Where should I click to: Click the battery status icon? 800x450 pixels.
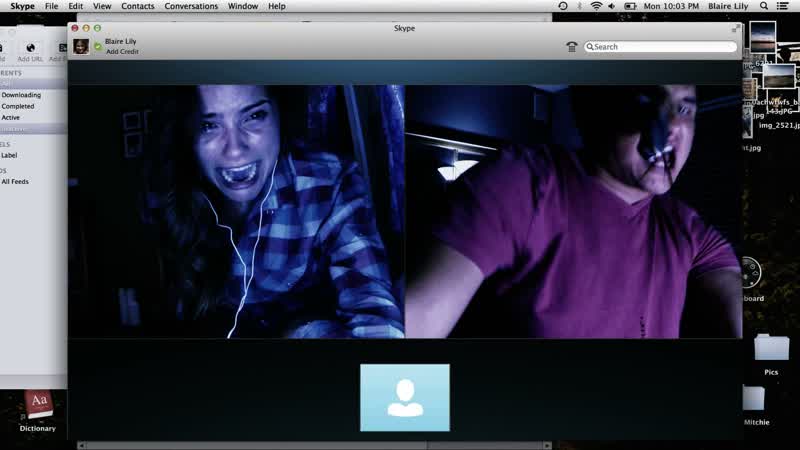click(x=630, y=6)
